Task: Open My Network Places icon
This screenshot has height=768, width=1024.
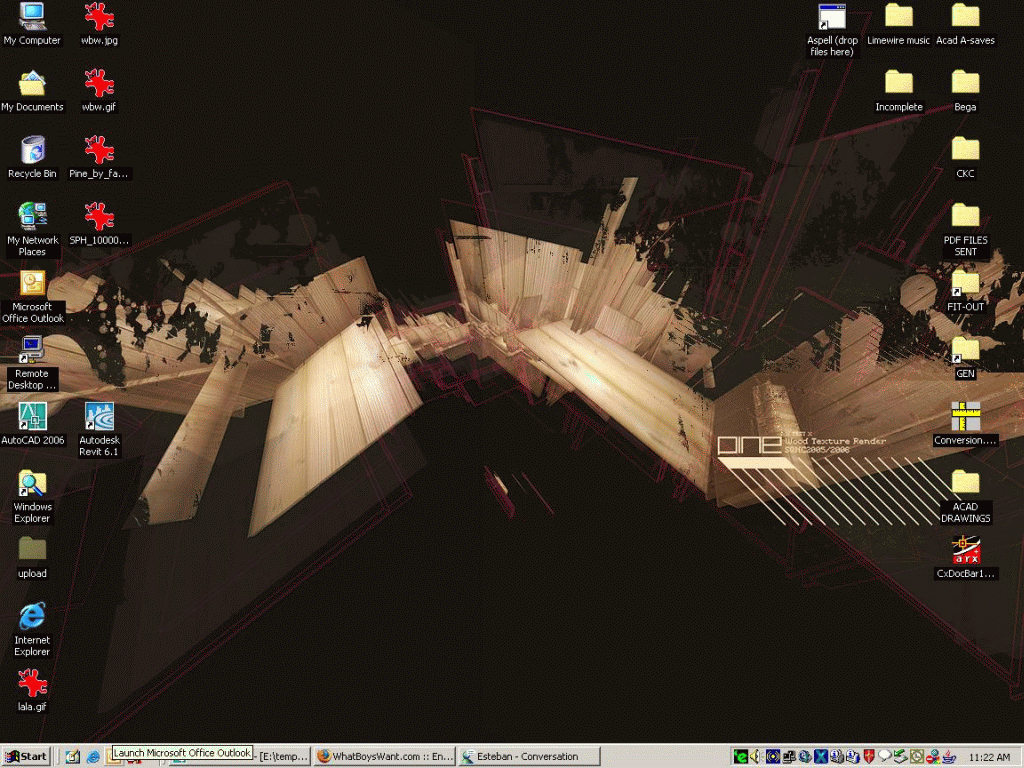Action: (x=32, y=229)
